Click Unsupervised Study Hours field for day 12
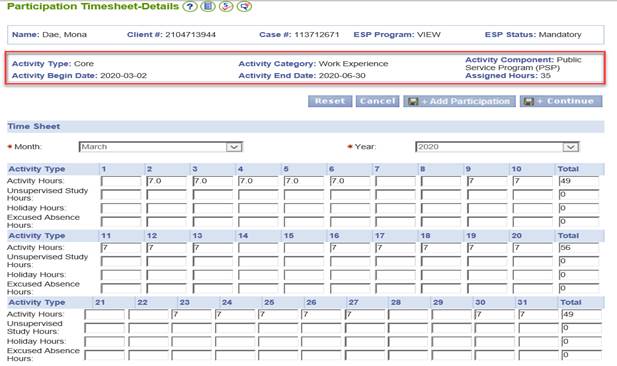Viewport: 617px width, 366px height. pos(166,261)
